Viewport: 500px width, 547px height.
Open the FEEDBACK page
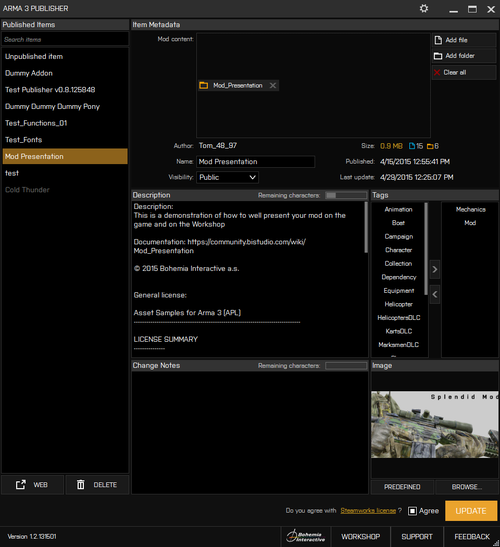[x=472, y=537]
